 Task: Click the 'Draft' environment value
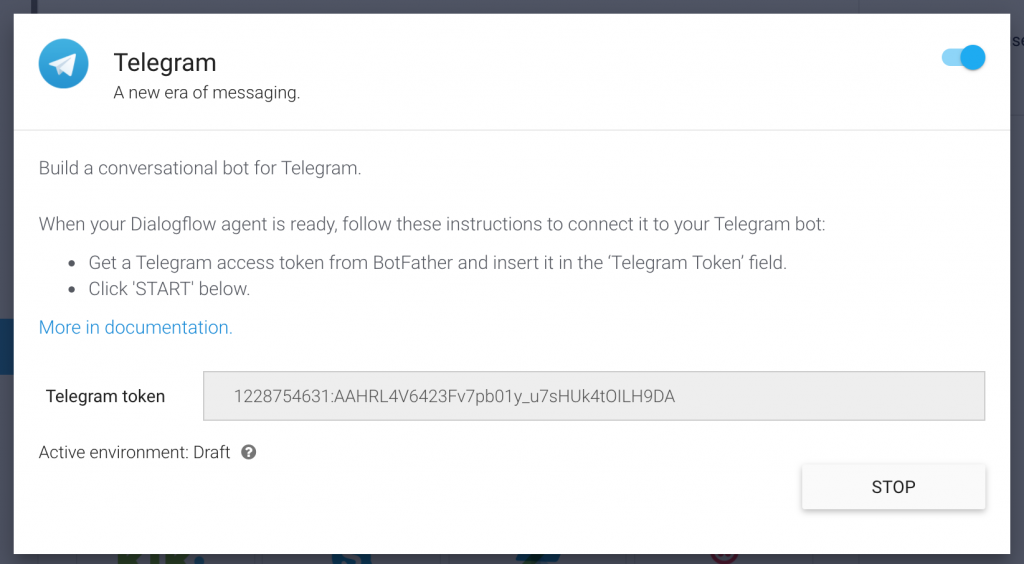click(211, 452)
